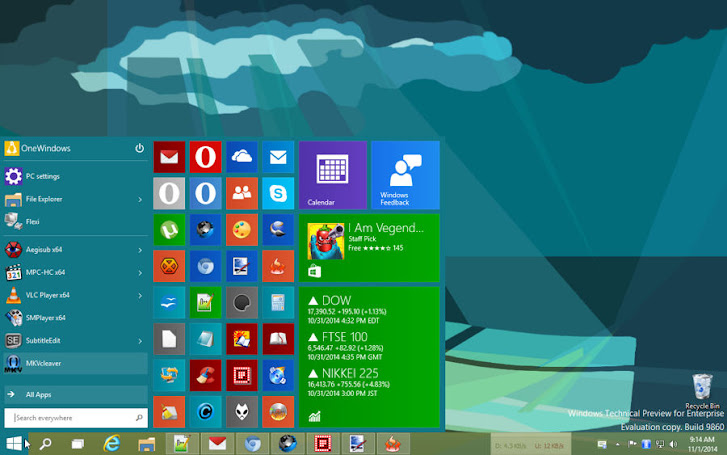Image resolution: width=727 pixels, height=455 pixels.
Task: Launch the green uTorrent tile
Action: [x=169, y=230]
